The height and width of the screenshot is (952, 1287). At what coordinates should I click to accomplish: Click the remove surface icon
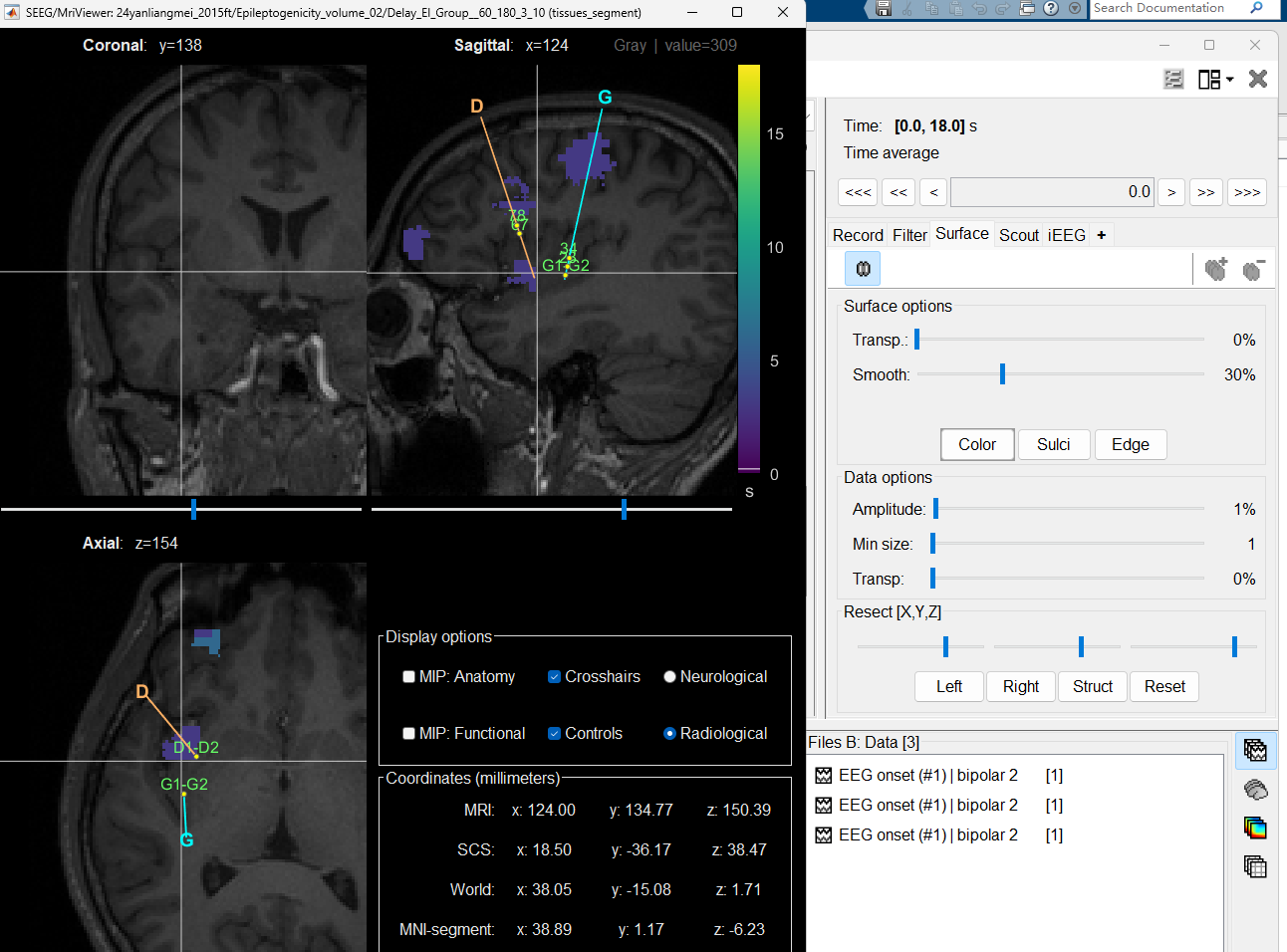1253,269
